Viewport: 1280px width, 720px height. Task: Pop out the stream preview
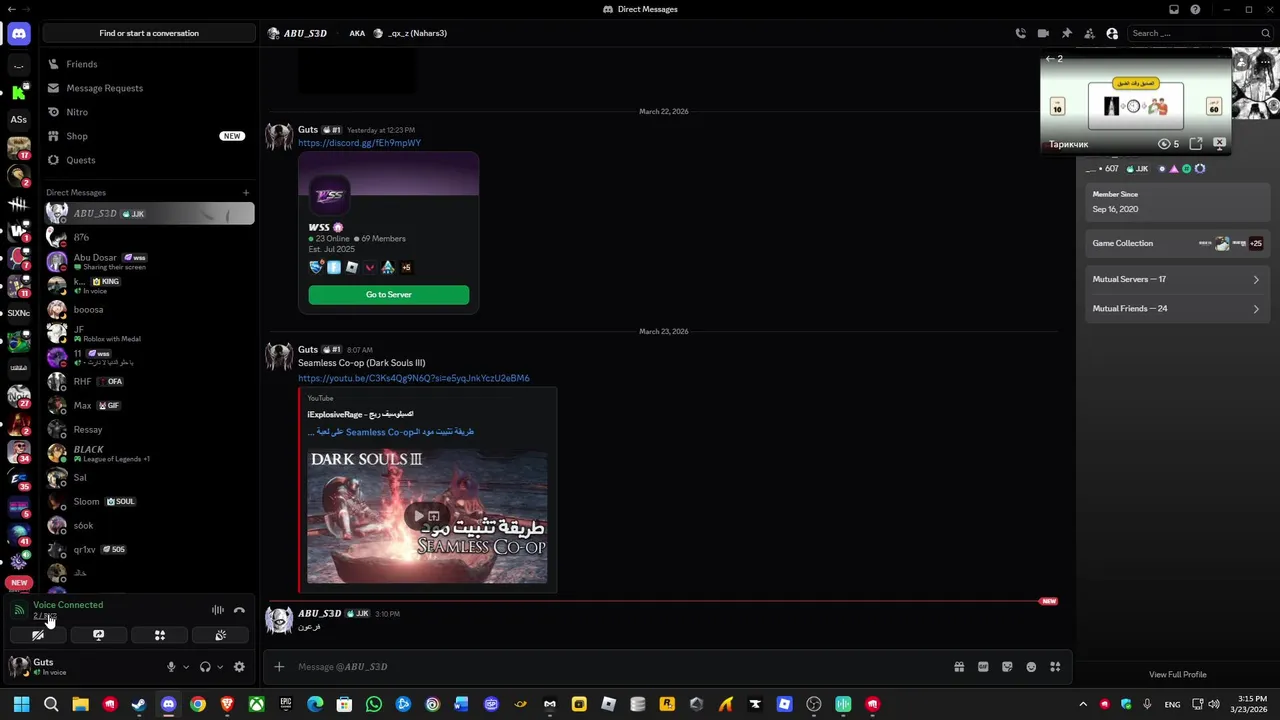point(1196,144)
